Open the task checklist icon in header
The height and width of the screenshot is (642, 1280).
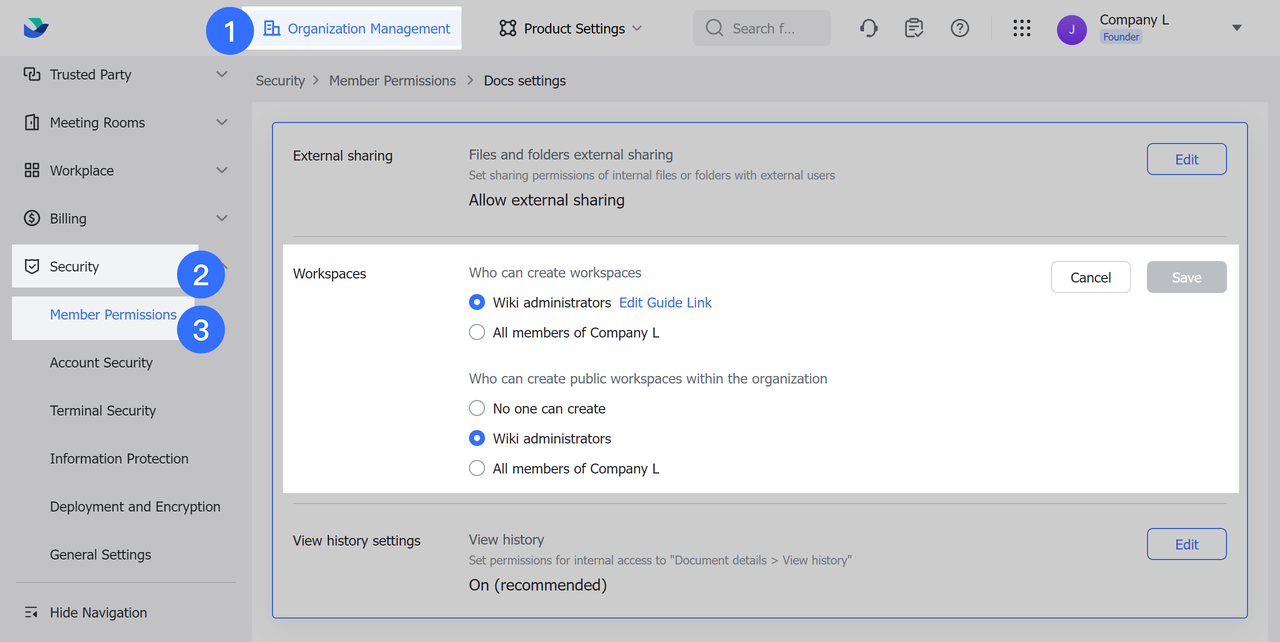914,28
